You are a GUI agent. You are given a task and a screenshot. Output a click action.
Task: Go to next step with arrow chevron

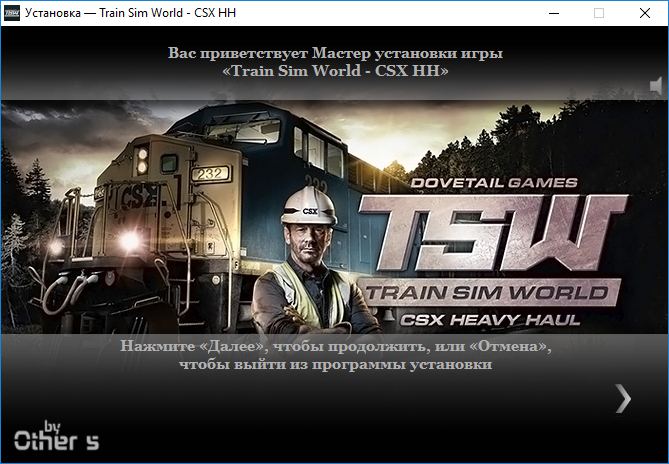pyautogui.click(x=623, y=398)
